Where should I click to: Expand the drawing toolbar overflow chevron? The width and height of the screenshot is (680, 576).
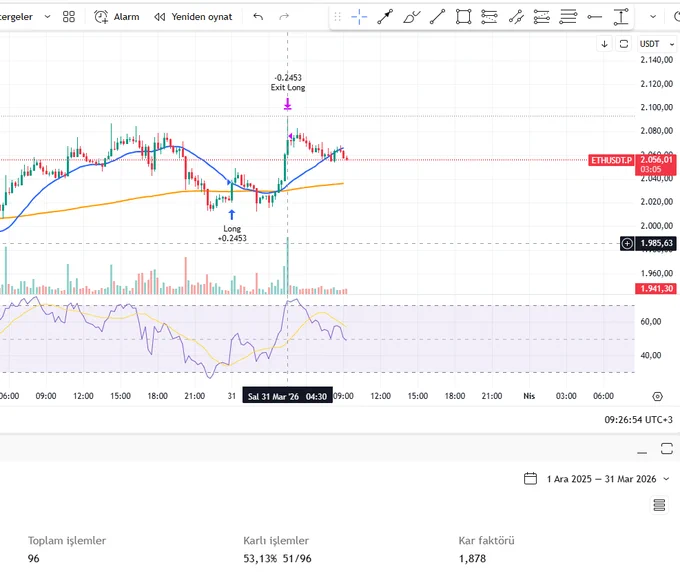(653, 17)
